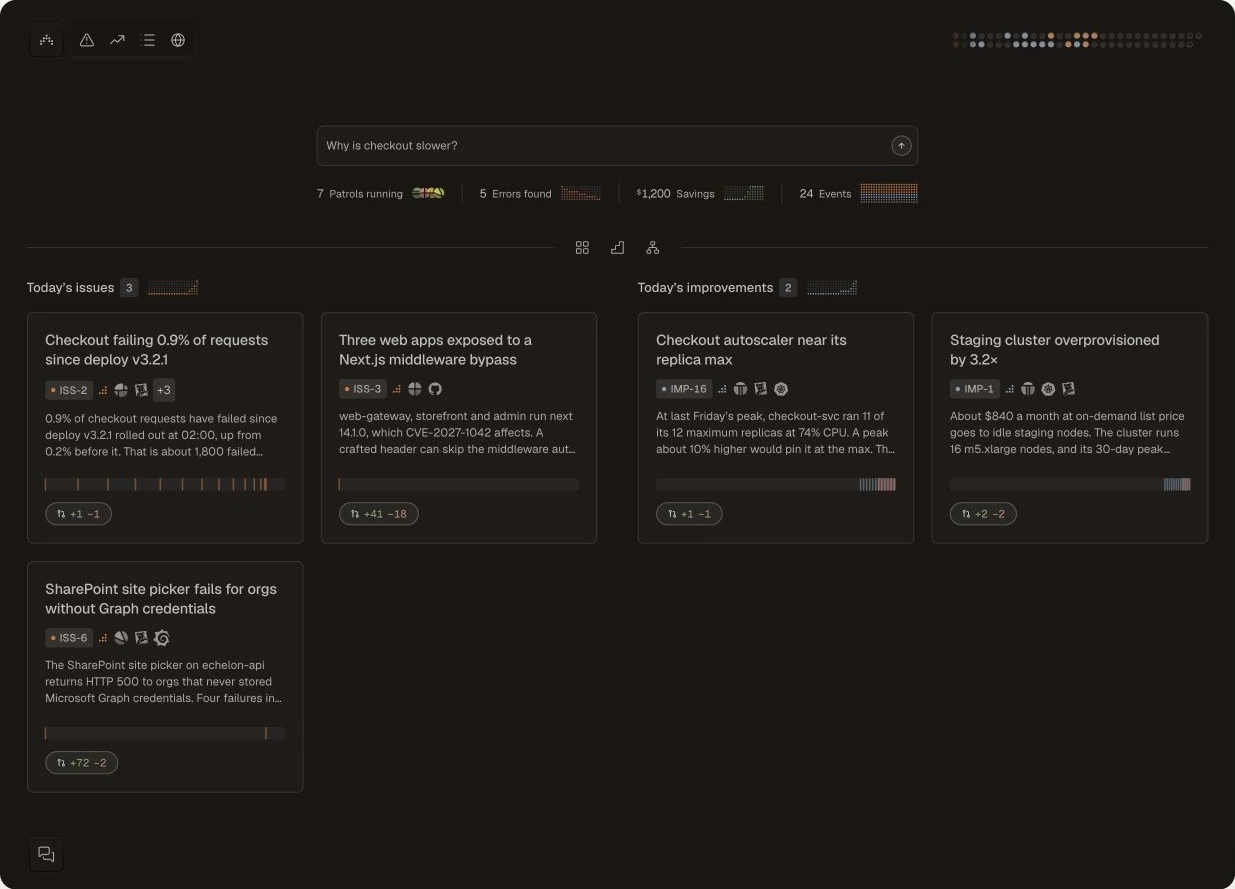Image resolution: width=1235 pixels, height=889 pixels.
Task: Click the IMP-16 improvement tag
Action: click(684, 389)
